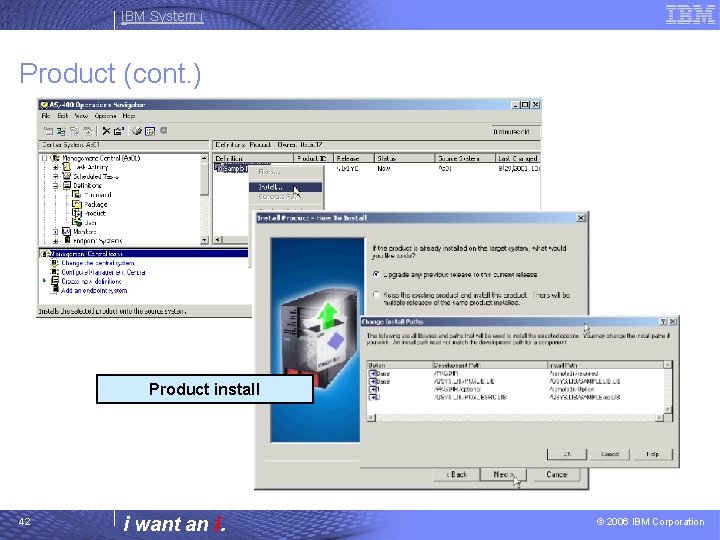Click the tree pane scroll-up arrow
720x540 pixels.
[204, 158]
